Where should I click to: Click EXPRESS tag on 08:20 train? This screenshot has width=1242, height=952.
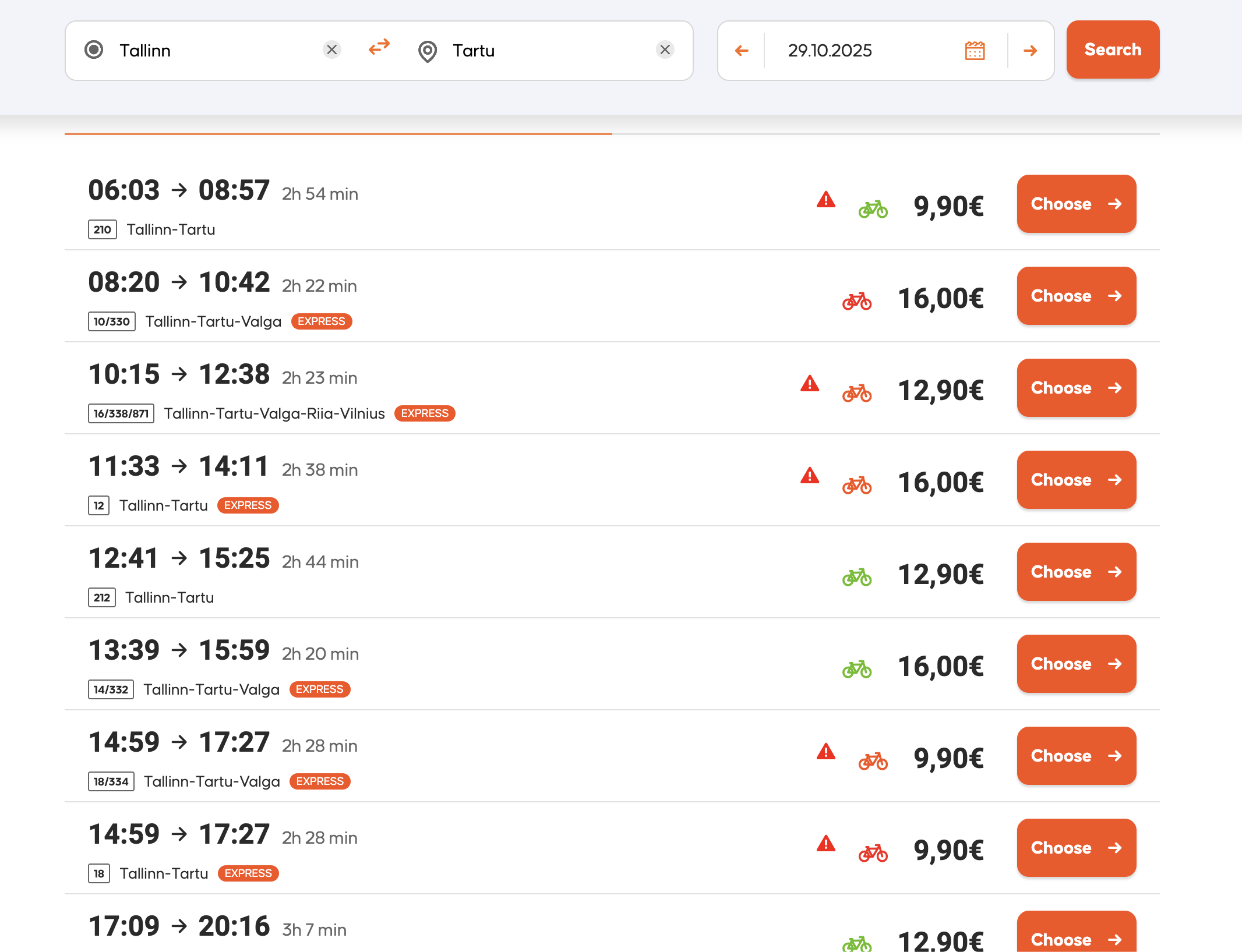322,321
